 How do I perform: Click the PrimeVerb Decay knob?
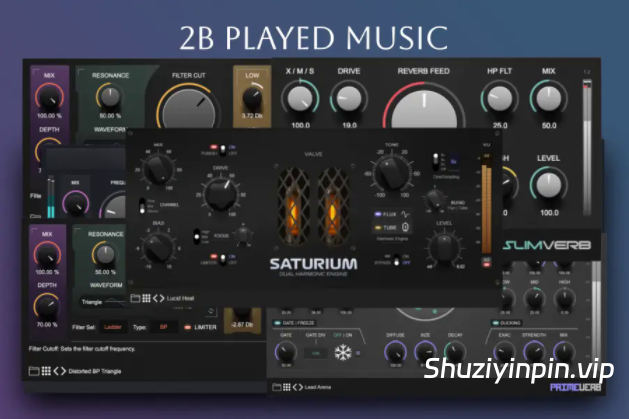(x=455, y=352)
